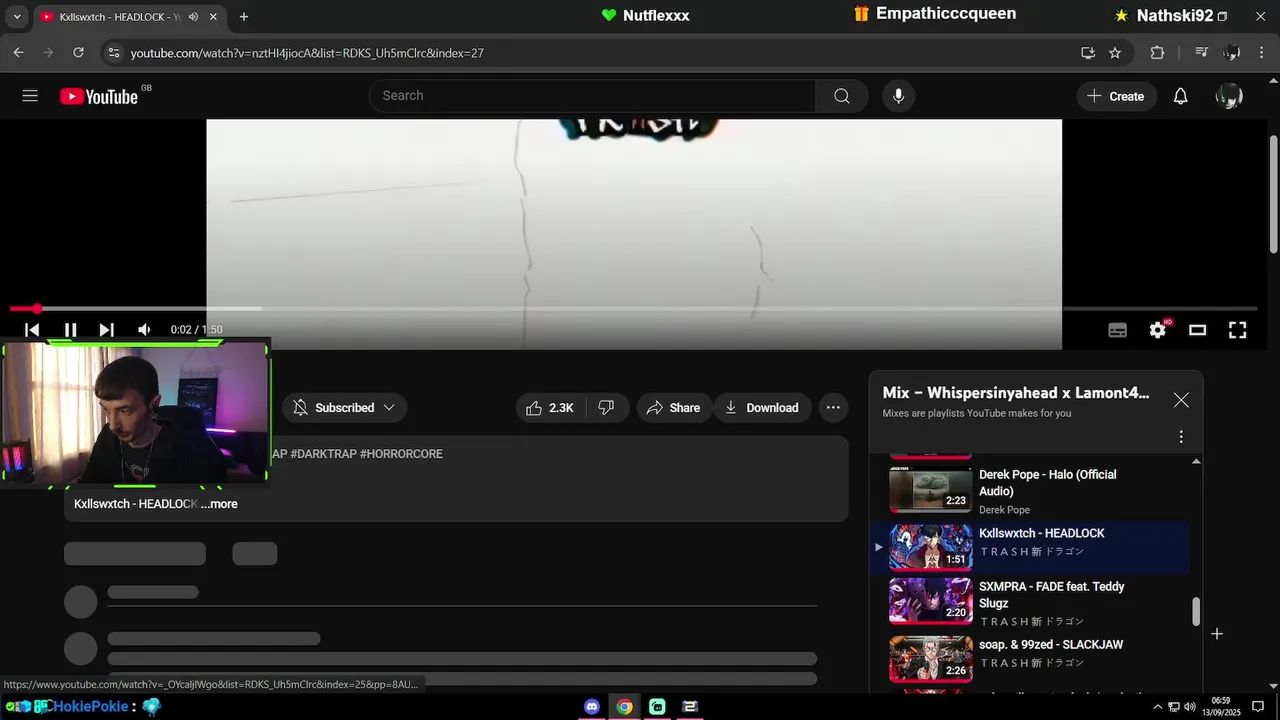The width and height of the screenshot is (1280, 720).
Task: Play soap. & 99zed - SLACKJAW
Action: point(1050,645)
